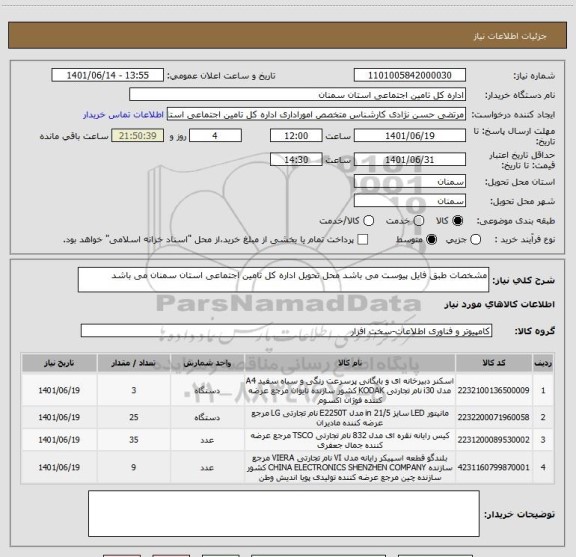Viewport: 576px width, 557px height.
Task: Click quantity 35 in the TSCO row
Action: (x=134, y=440)
